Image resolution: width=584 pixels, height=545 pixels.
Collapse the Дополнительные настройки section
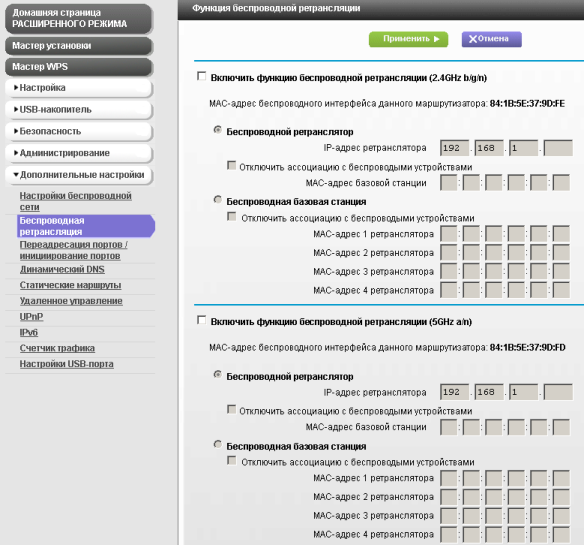tap(79, 175)
